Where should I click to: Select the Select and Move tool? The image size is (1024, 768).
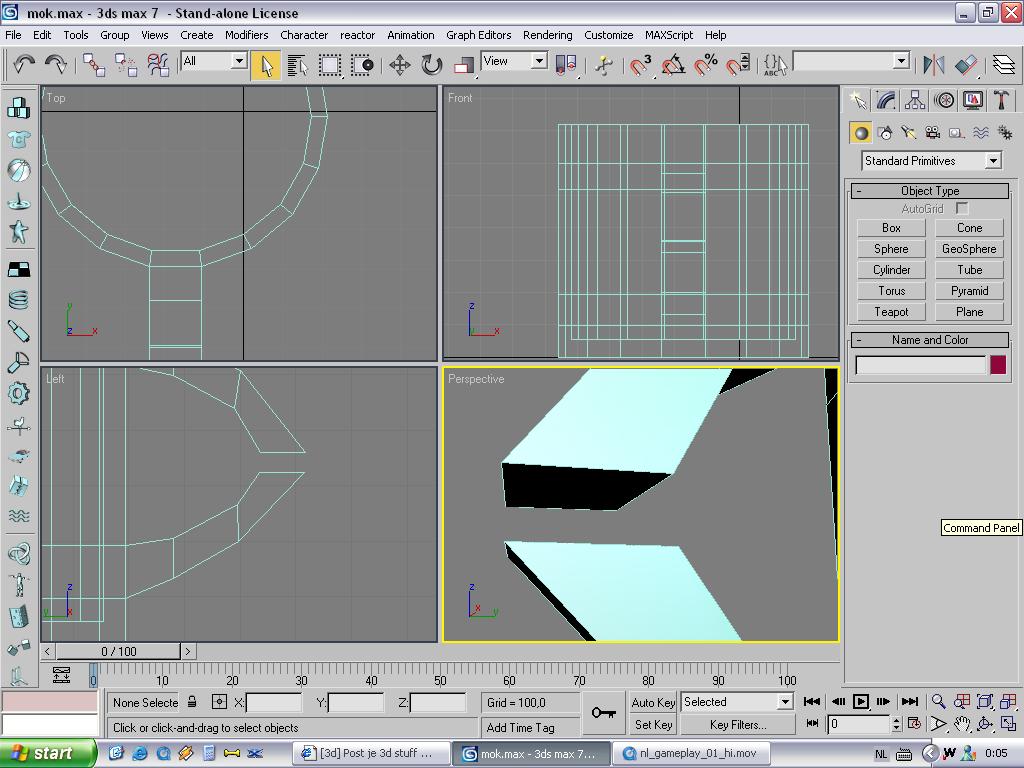pos(399,66)
